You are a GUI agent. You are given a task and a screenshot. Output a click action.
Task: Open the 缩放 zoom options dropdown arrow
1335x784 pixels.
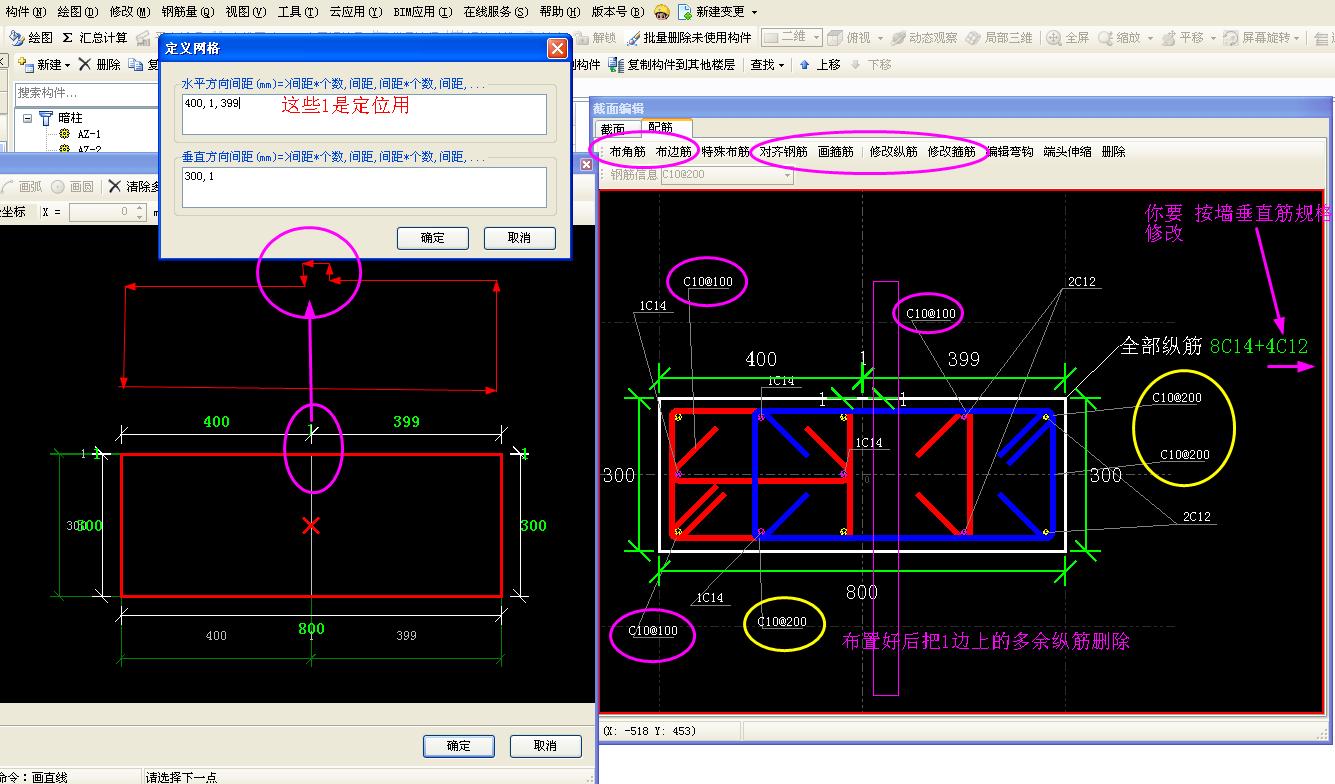coord(1150,38)
